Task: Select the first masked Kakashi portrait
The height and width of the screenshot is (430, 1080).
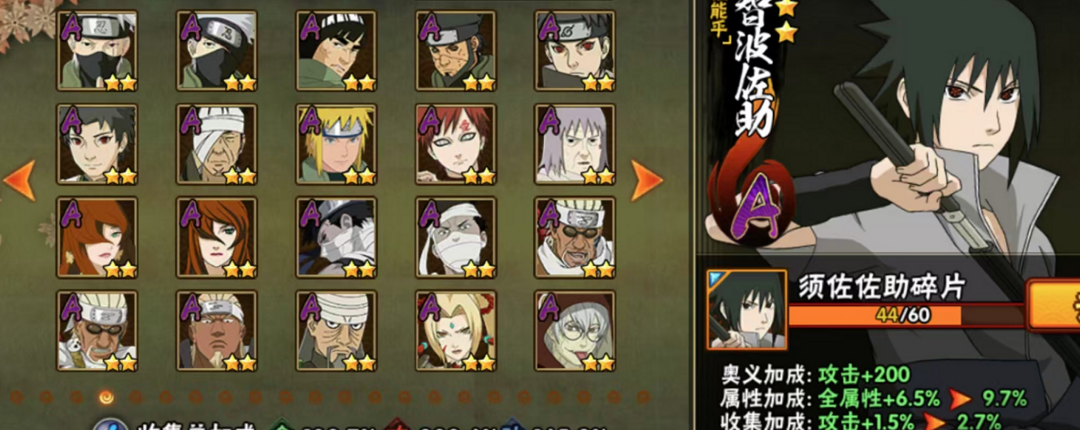Action: tap(96, 50)
